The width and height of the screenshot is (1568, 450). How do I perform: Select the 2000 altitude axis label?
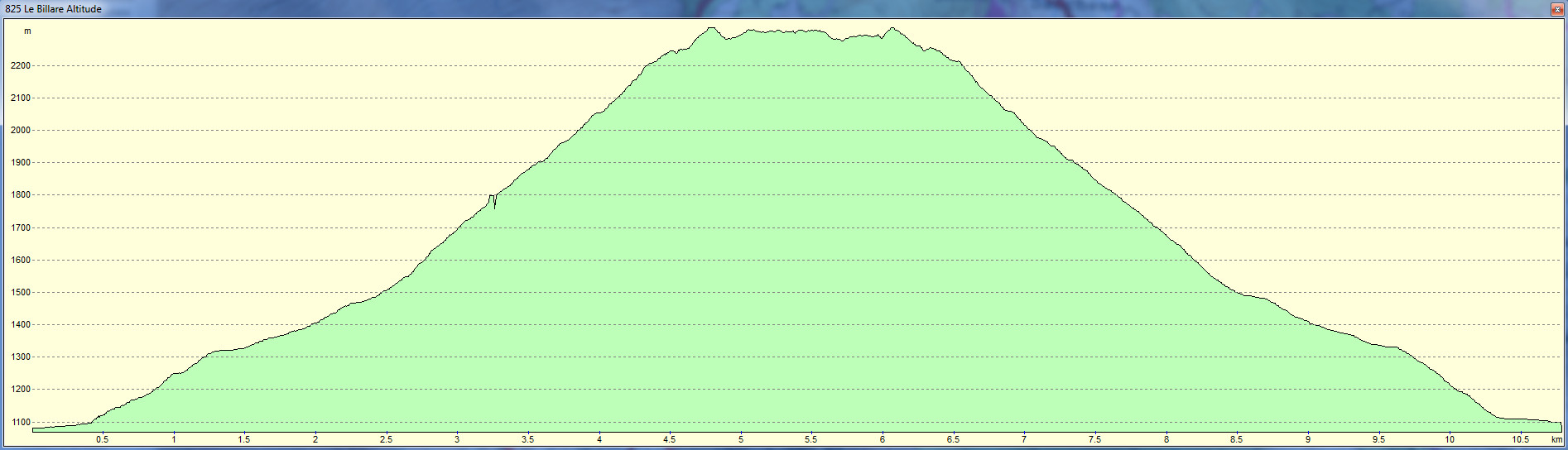coord(21,131)
